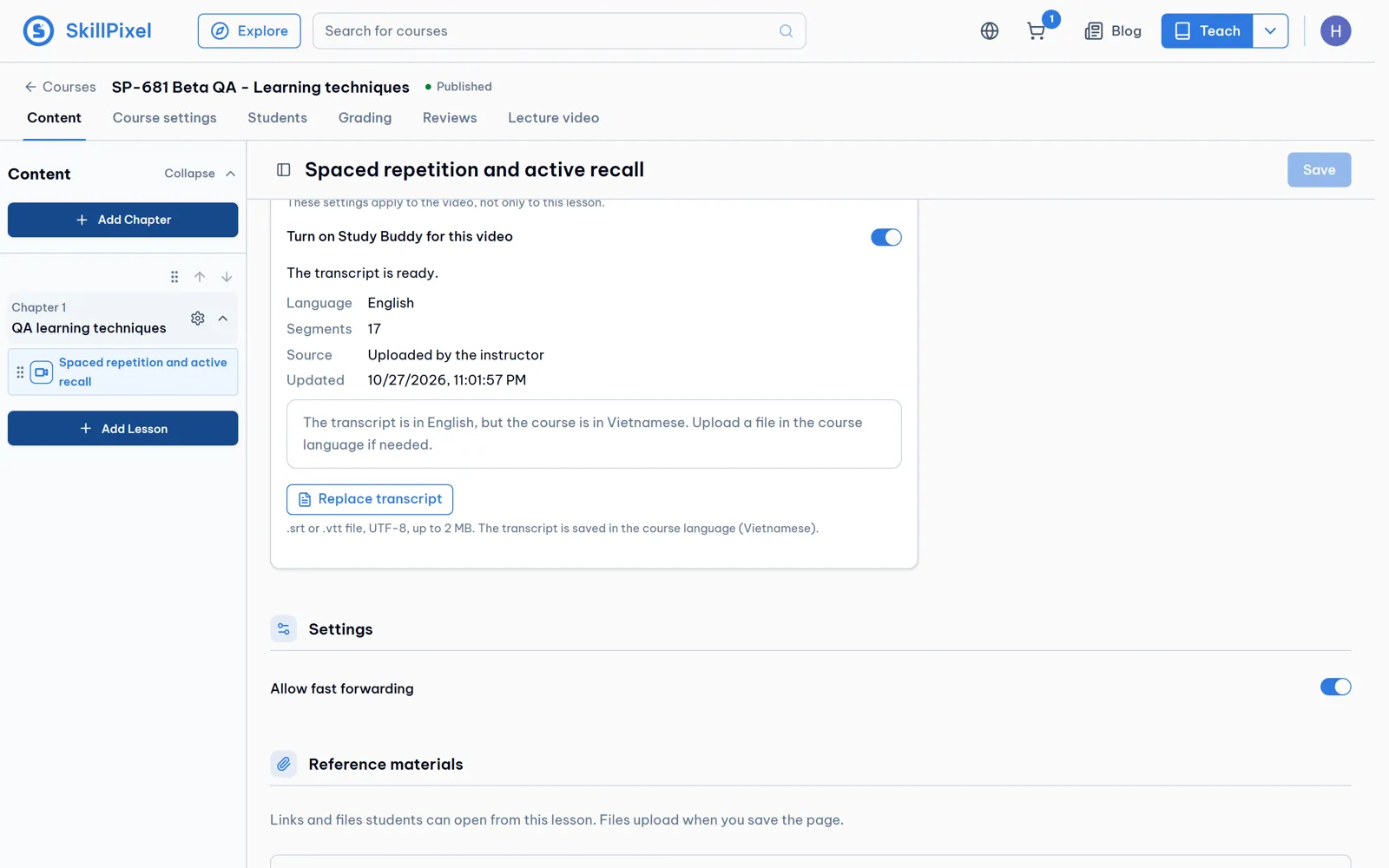Click the search magnifier icon

coord(786,31)
